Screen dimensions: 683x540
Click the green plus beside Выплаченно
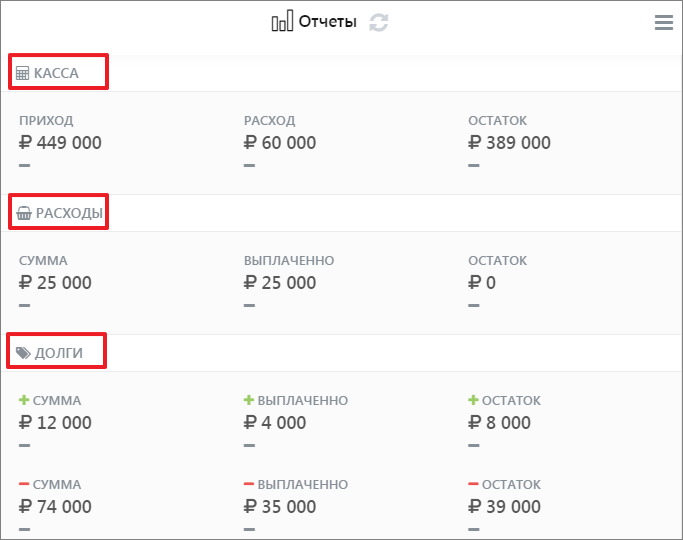(x=249, y=400)
